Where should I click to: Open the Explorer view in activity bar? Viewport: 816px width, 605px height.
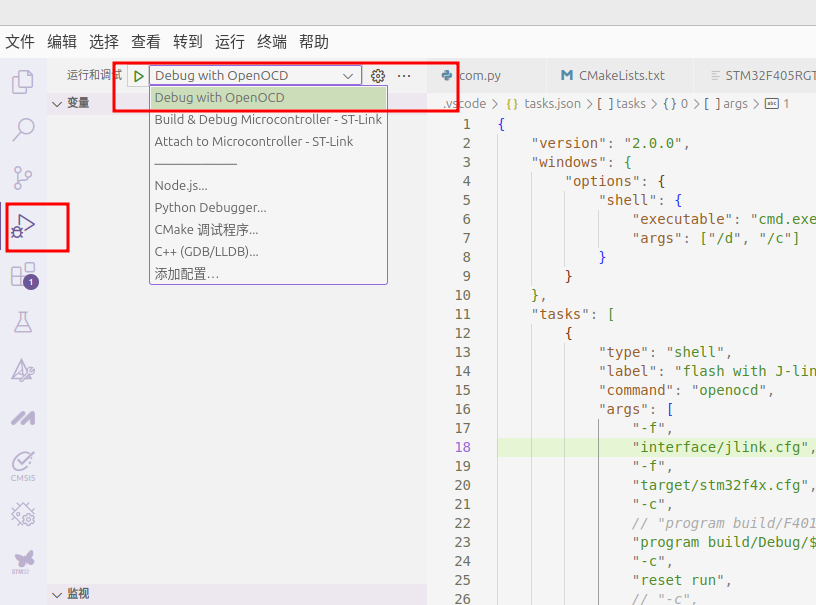[22, 82]
